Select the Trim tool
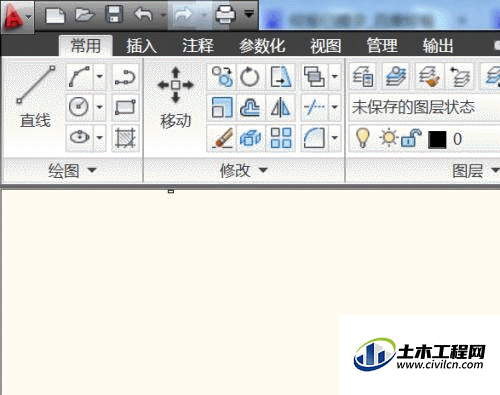Viewport: 500px width, 395px height. coord(314,107)
